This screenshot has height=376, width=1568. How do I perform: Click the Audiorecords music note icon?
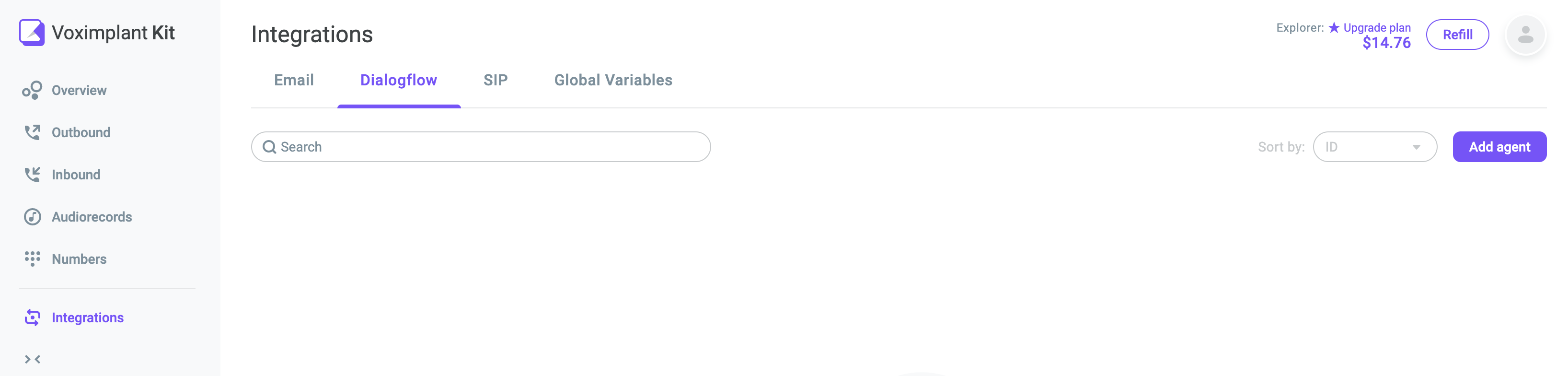click(32, 216)
